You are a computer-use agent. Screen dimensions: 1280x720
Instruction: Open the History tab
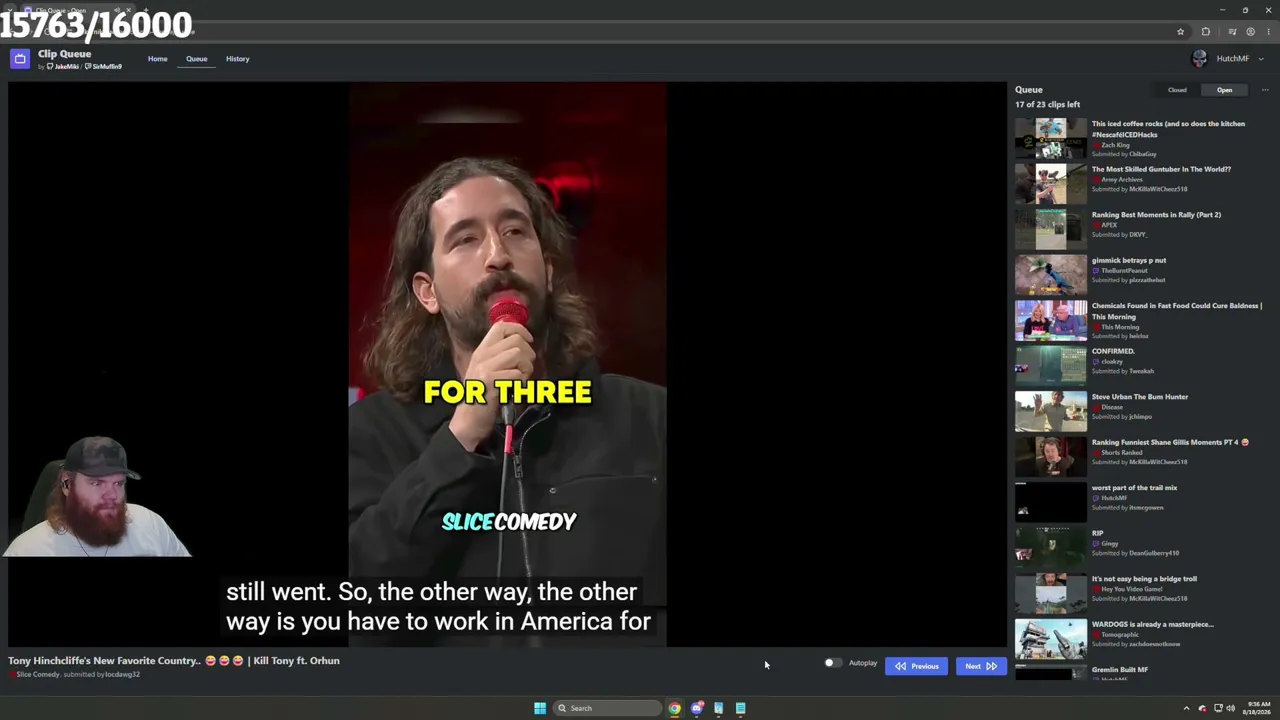click(237, 59)
